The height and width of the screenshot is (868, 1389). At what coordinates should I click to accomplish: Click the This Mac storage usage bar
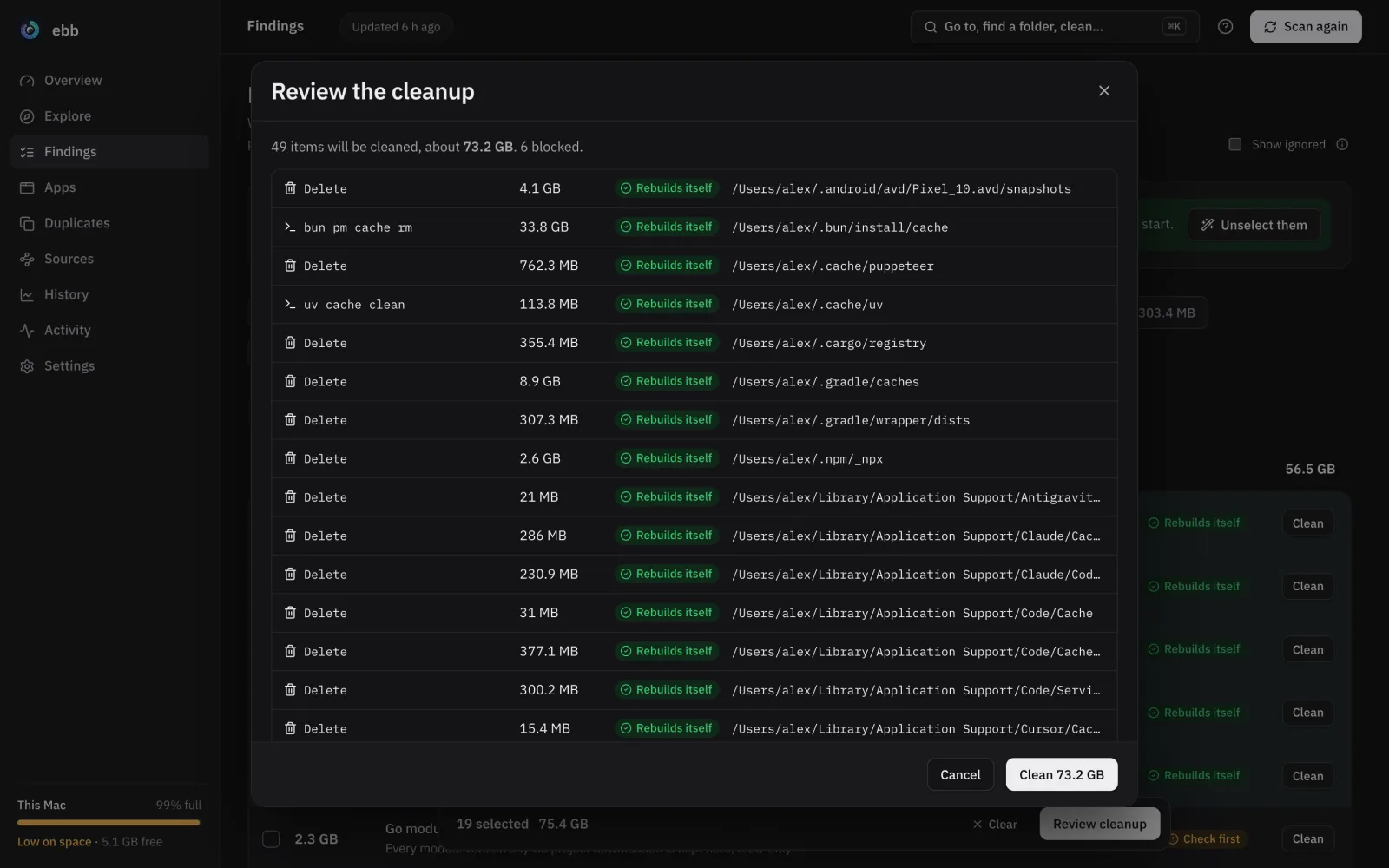109,823
